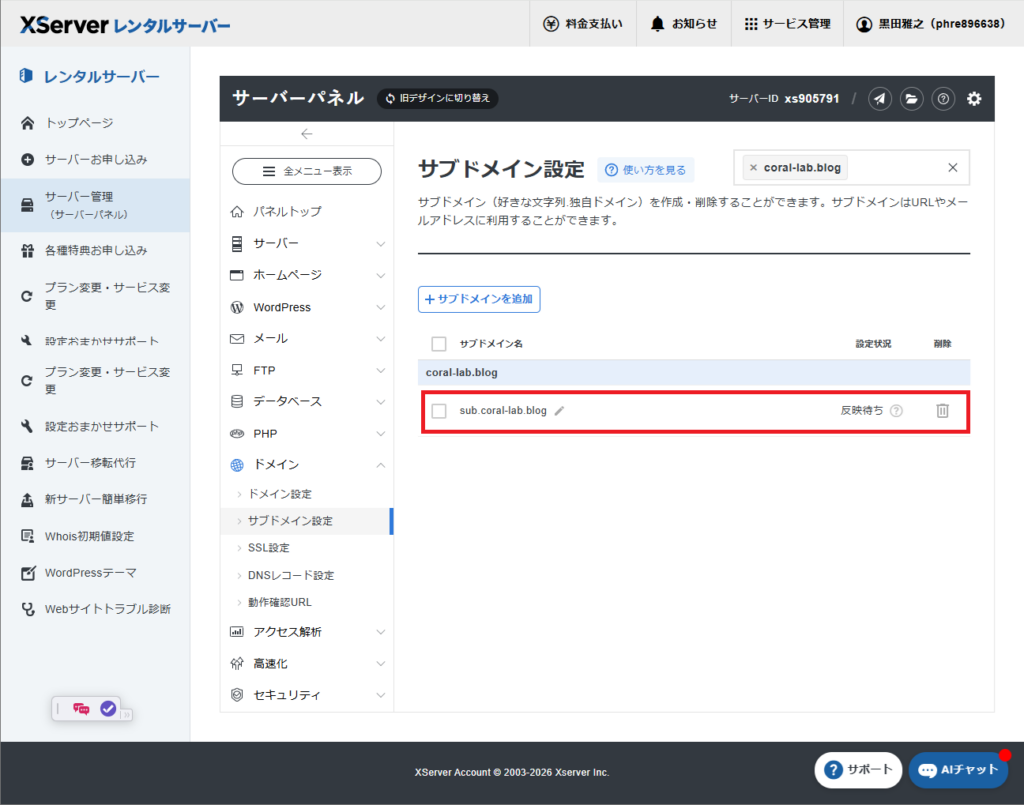Switch to the old design via 旧デザインに切り替え
Image resolution: width=1024 pixels, height=805 pixels.
click(437, 99)
